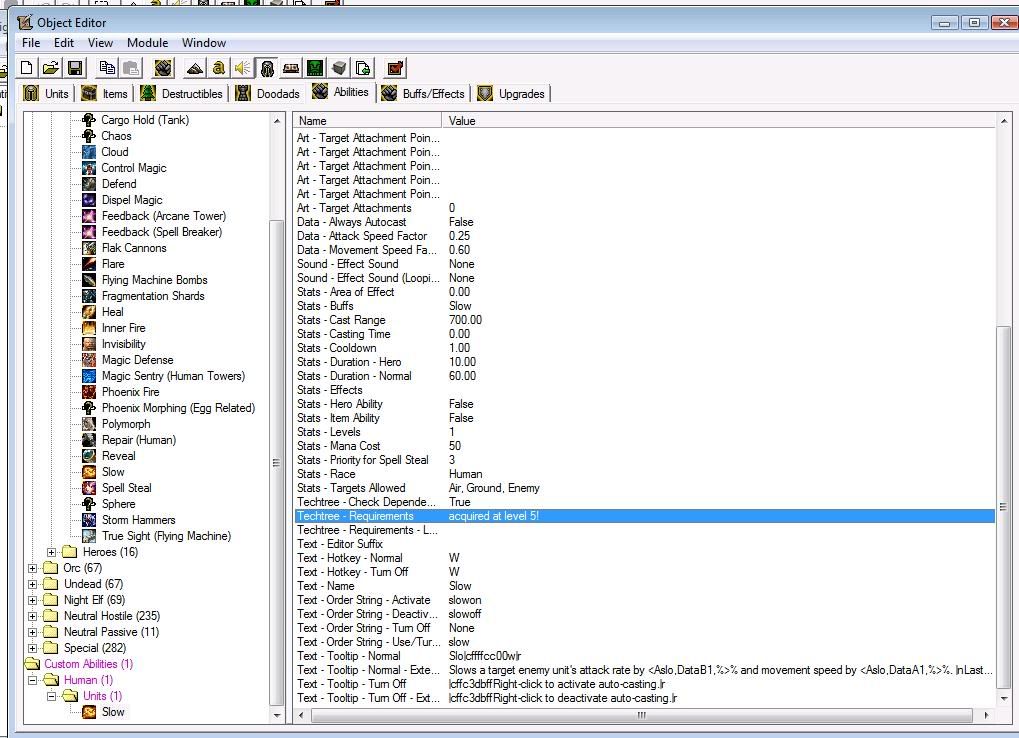Select the Stats - Duration - Hero row
The image size is (1019, 738).
[645, 363]
